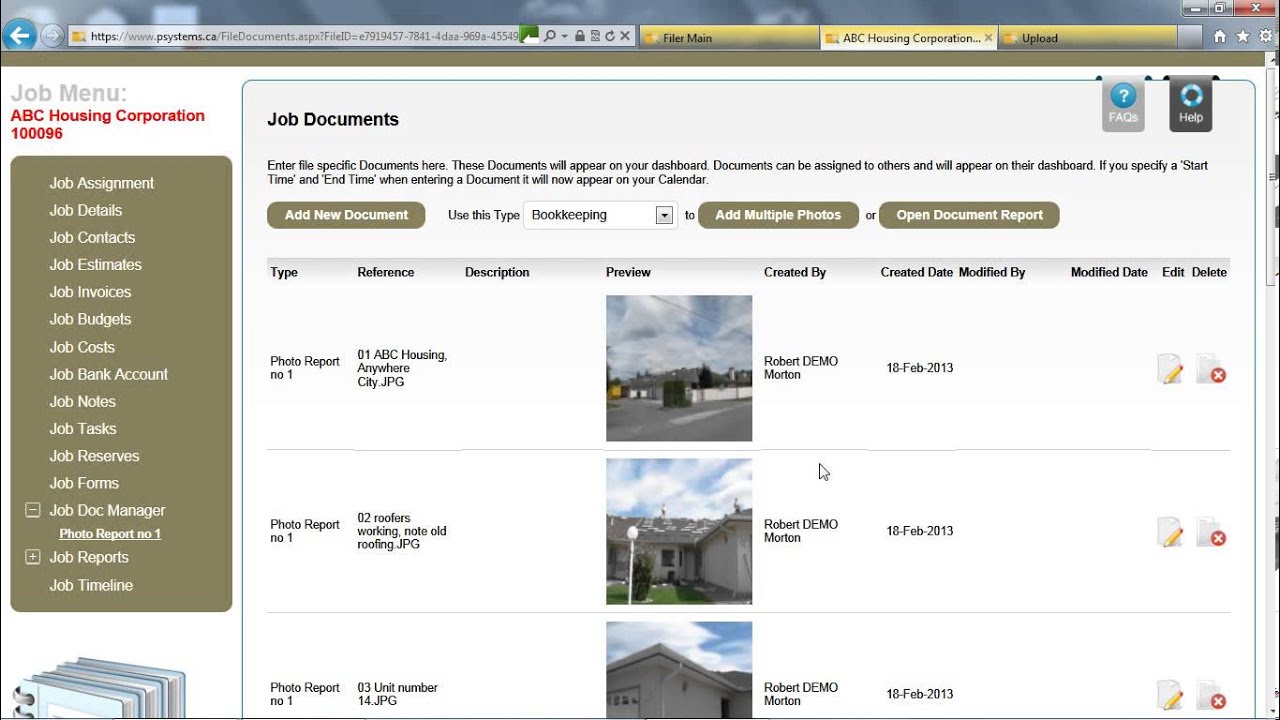
Task: Click the compatibility view icon
Action: pos(594,36)
